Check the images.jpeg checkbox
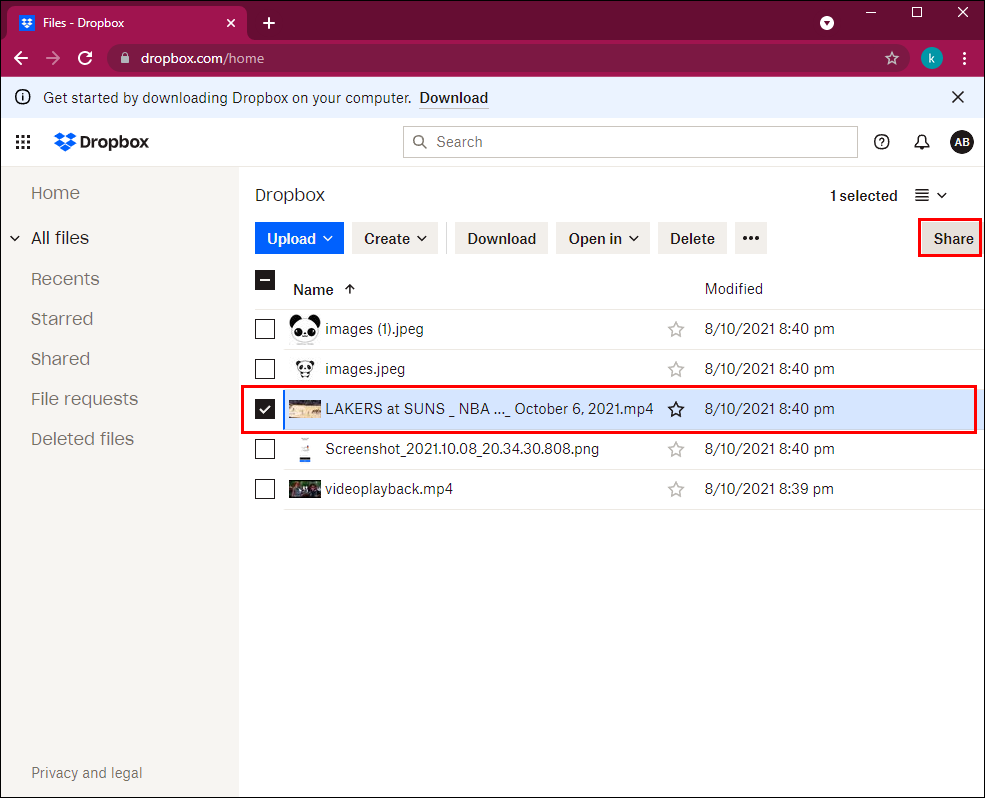This screenshot has height=798, width=985. (264, 369)
